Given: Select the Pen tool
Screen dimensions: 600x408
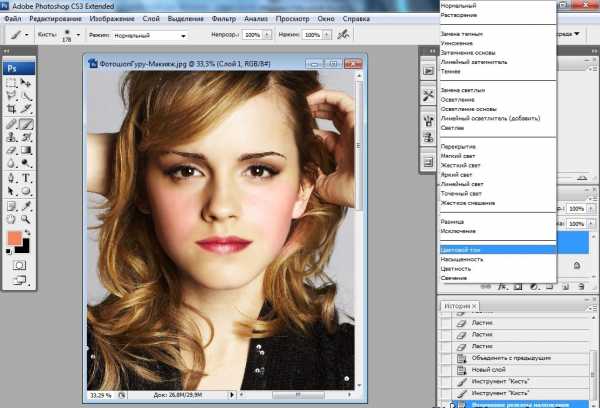Looking at the screenshot, I should (11, 178).
